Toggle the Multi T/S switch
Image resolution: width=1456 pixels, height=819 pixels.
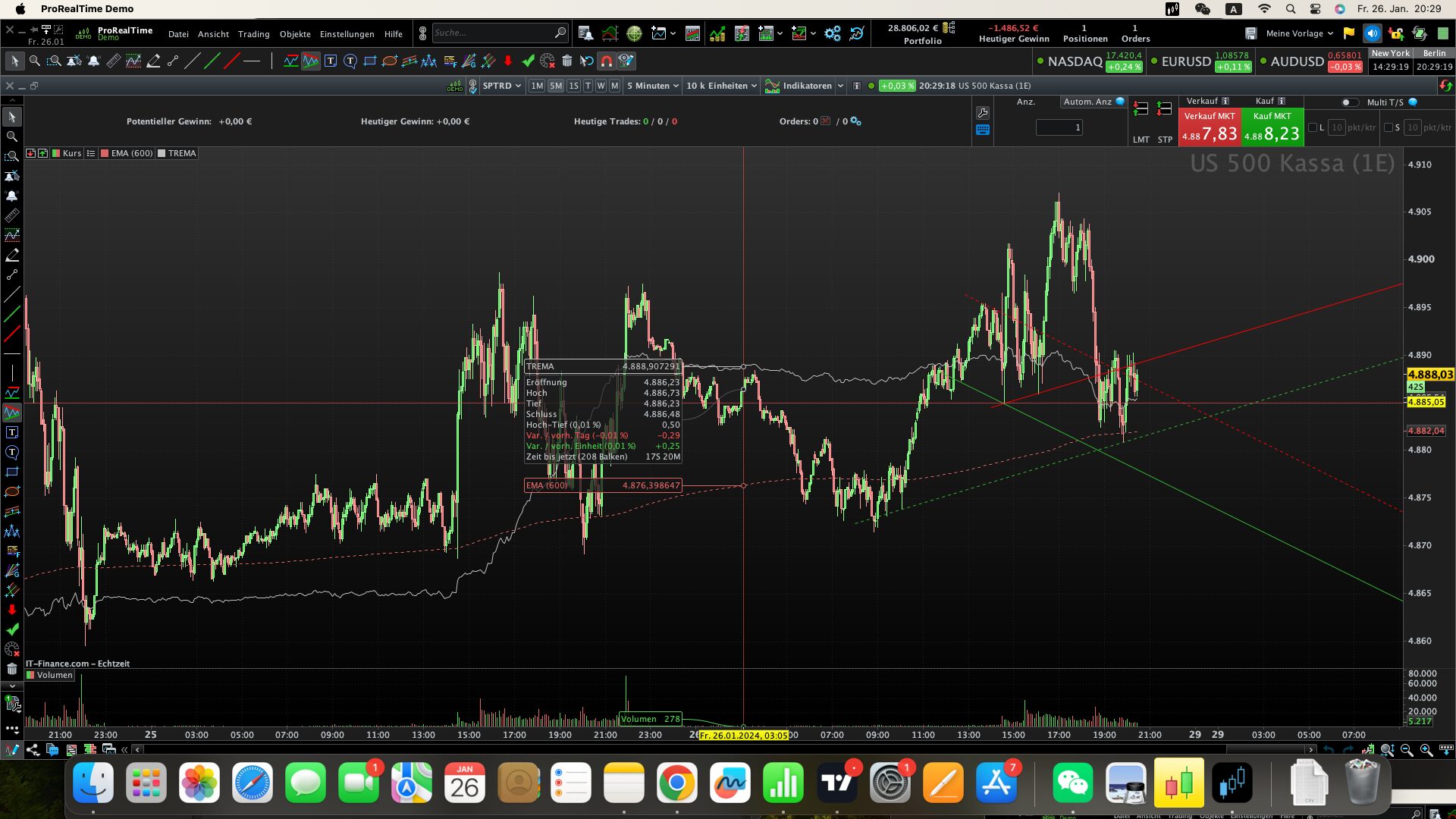[x=1349, y=102]
